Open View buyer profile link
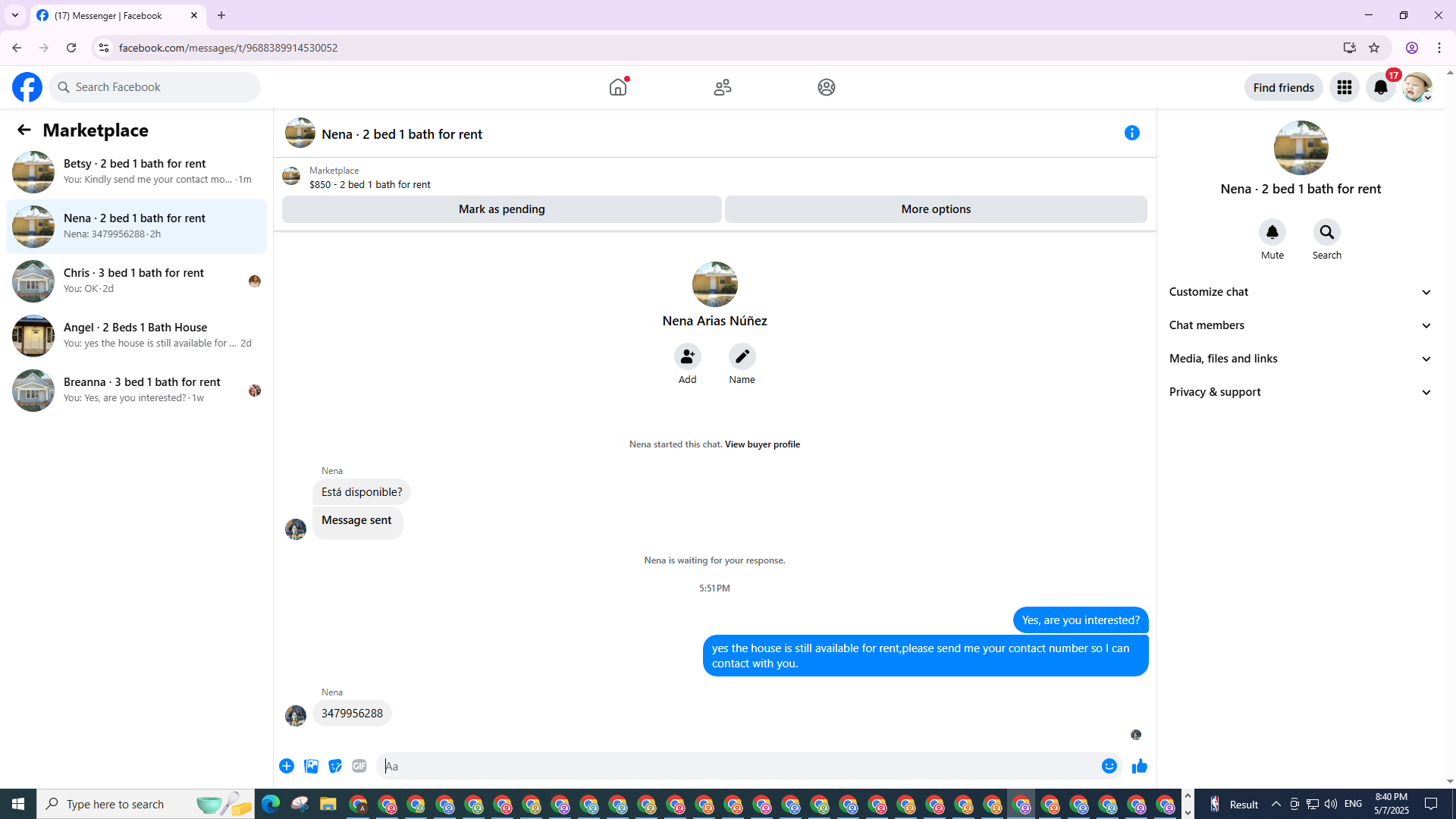 (x=761, y=444)
